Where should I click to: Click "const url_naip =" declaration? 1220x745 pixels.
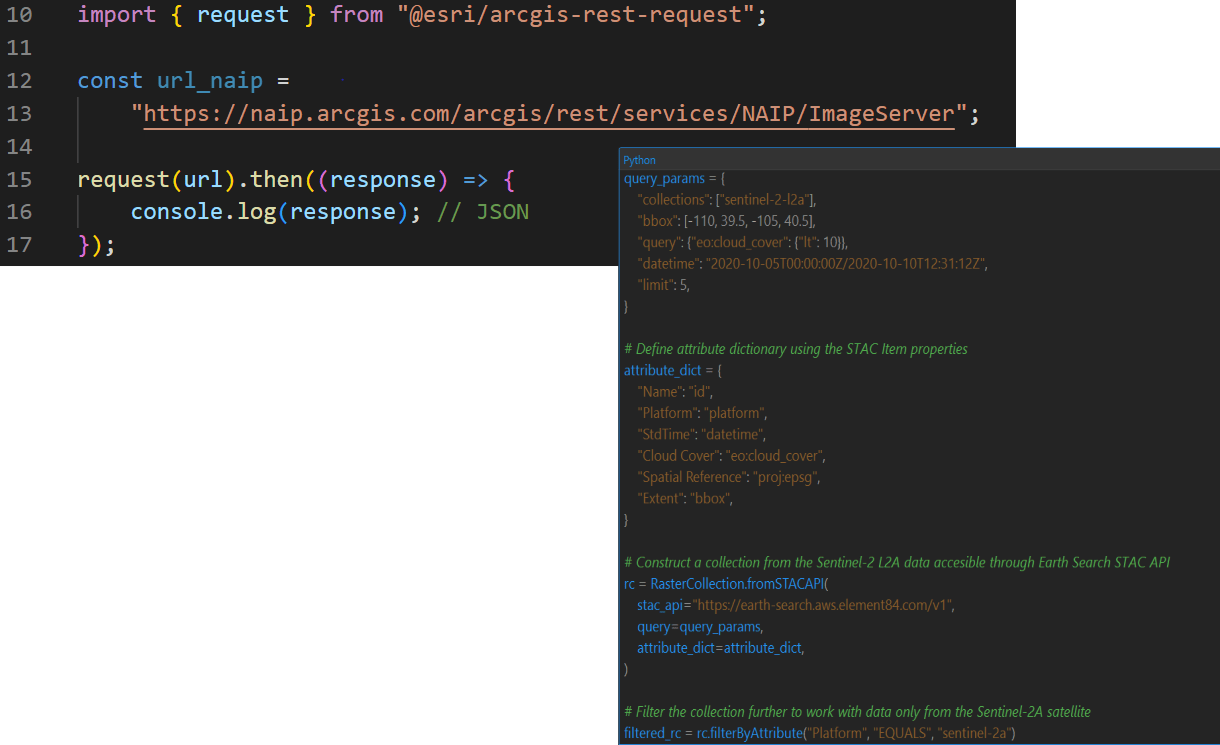point(183,81)
